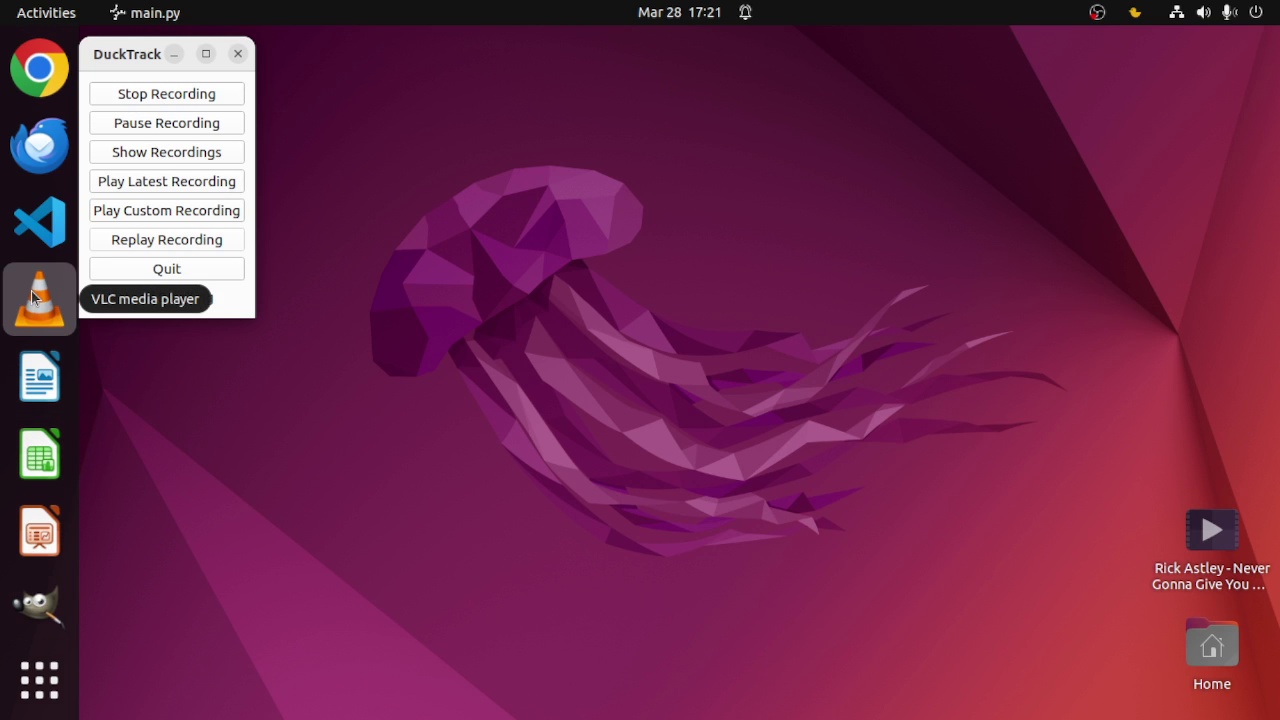Click the Stop Recording button

167,94
